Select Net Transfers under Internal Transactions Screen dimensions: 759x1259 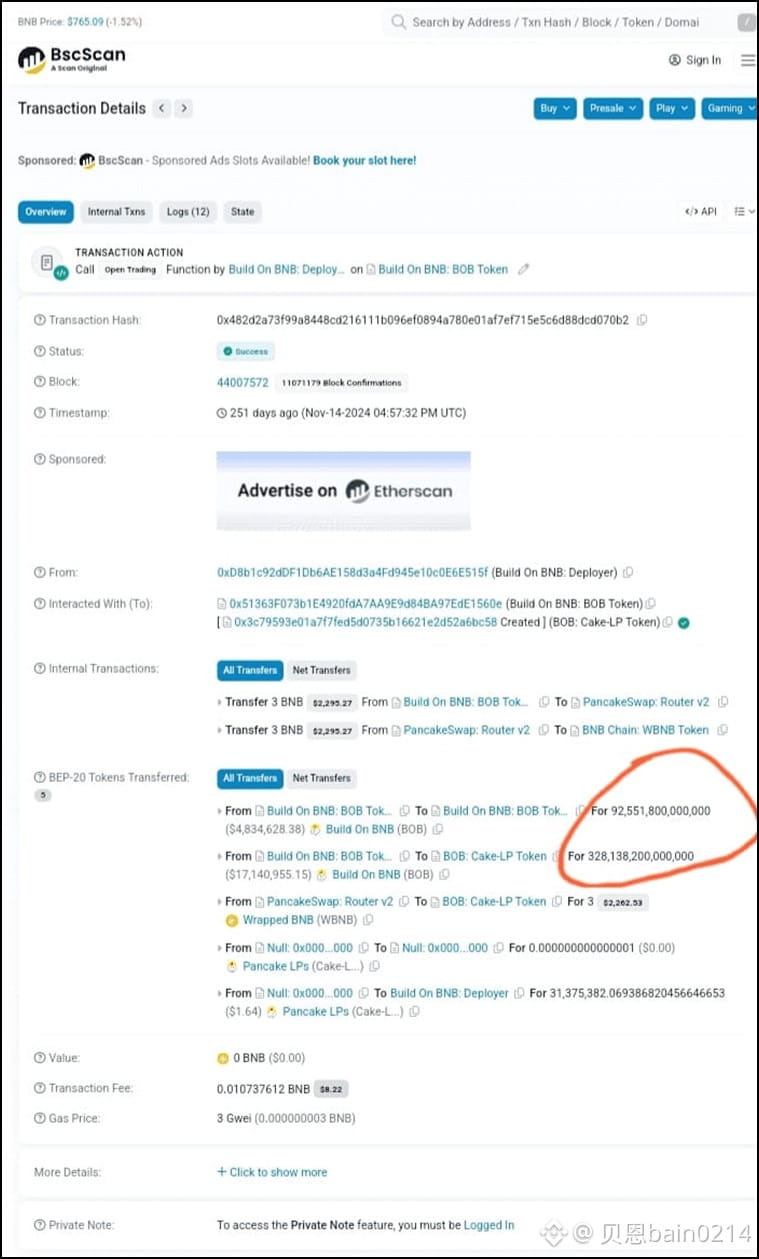[321, 670]
